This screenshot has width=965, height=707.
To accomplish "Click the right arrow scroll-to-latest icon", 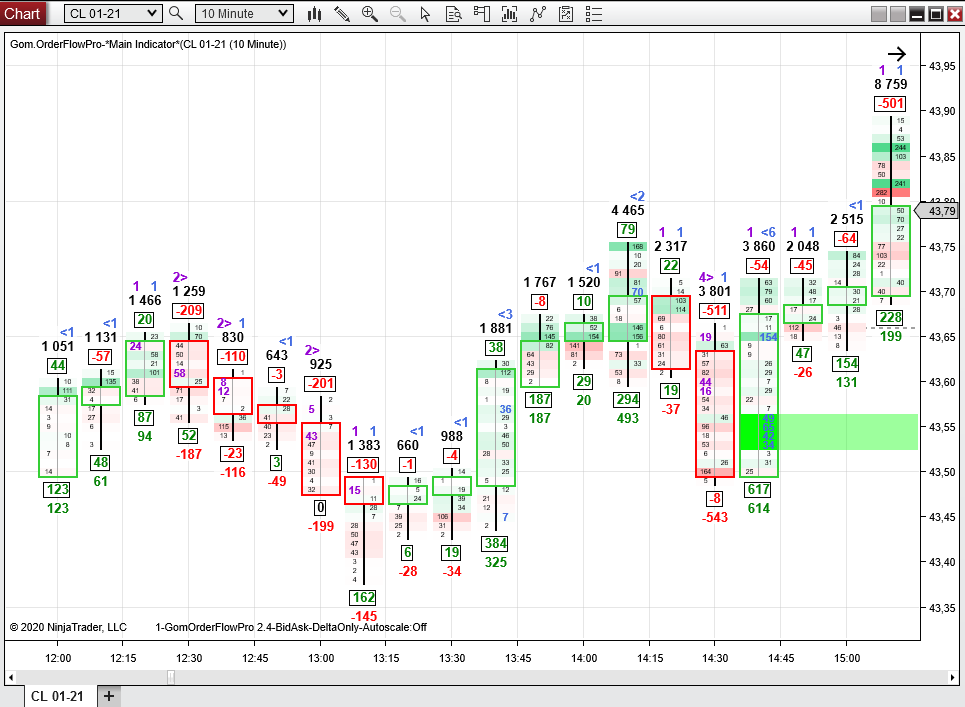I will tap(897, 54).
